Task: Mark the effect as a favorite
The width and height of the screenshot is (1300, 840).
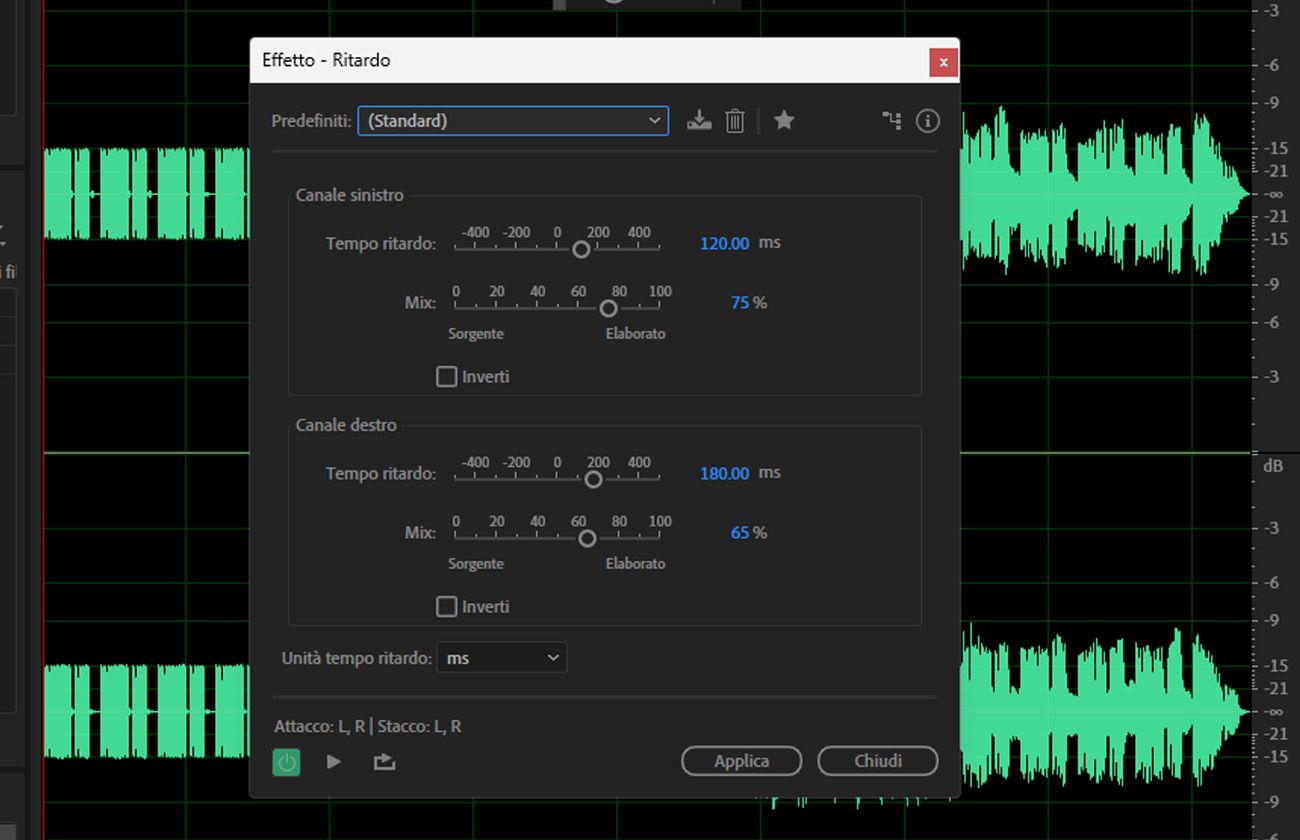Action: point(784,120)
